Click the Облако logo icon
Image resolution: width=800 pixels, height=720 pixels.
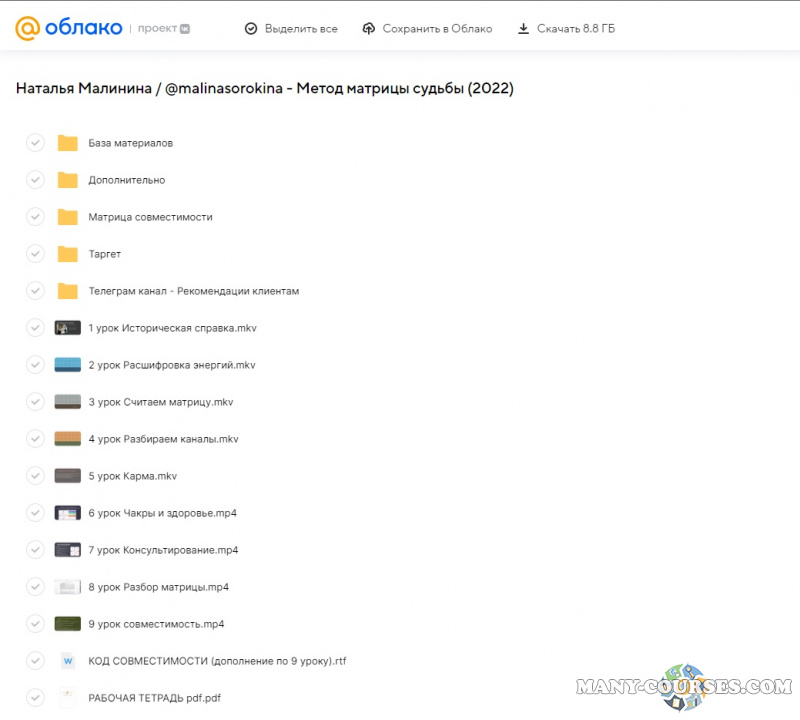pos(28,28)
